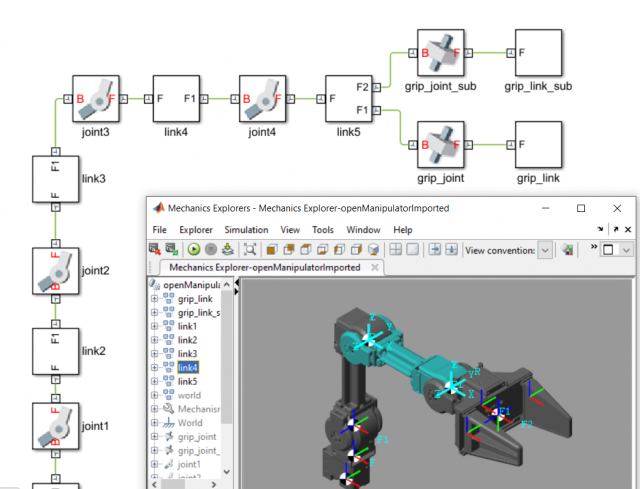This screenshot has width=640, height=489.
Task: Select the openManipula root tree item
Action: tap(192, 285)
